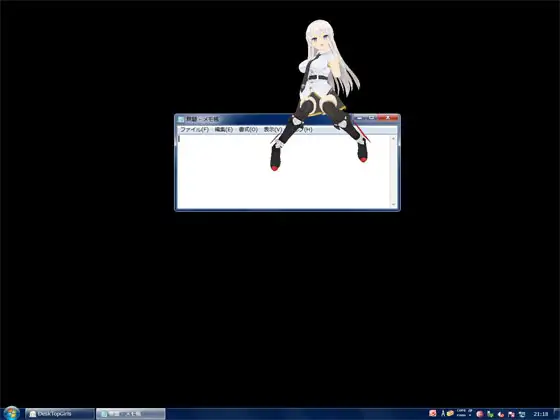560x420 pixels.
Task: Click the IME pen tray icon
Action: [443, 413]
